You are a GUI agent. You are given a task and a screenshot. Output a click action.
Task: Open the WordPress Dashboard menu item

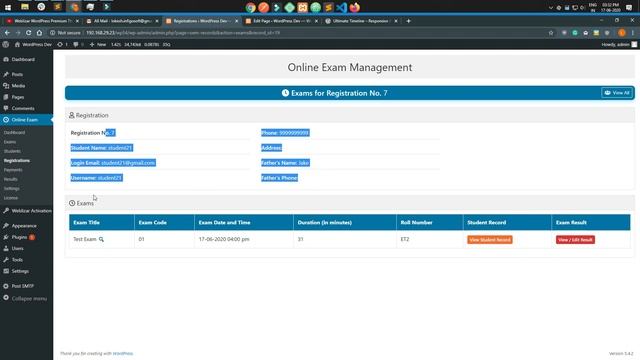[23, 60]
